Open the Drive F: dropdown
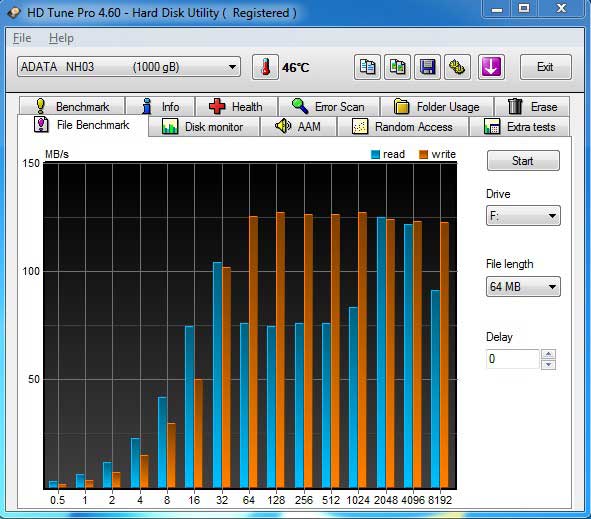Screen dimensions: 591x519 (523, 216)
